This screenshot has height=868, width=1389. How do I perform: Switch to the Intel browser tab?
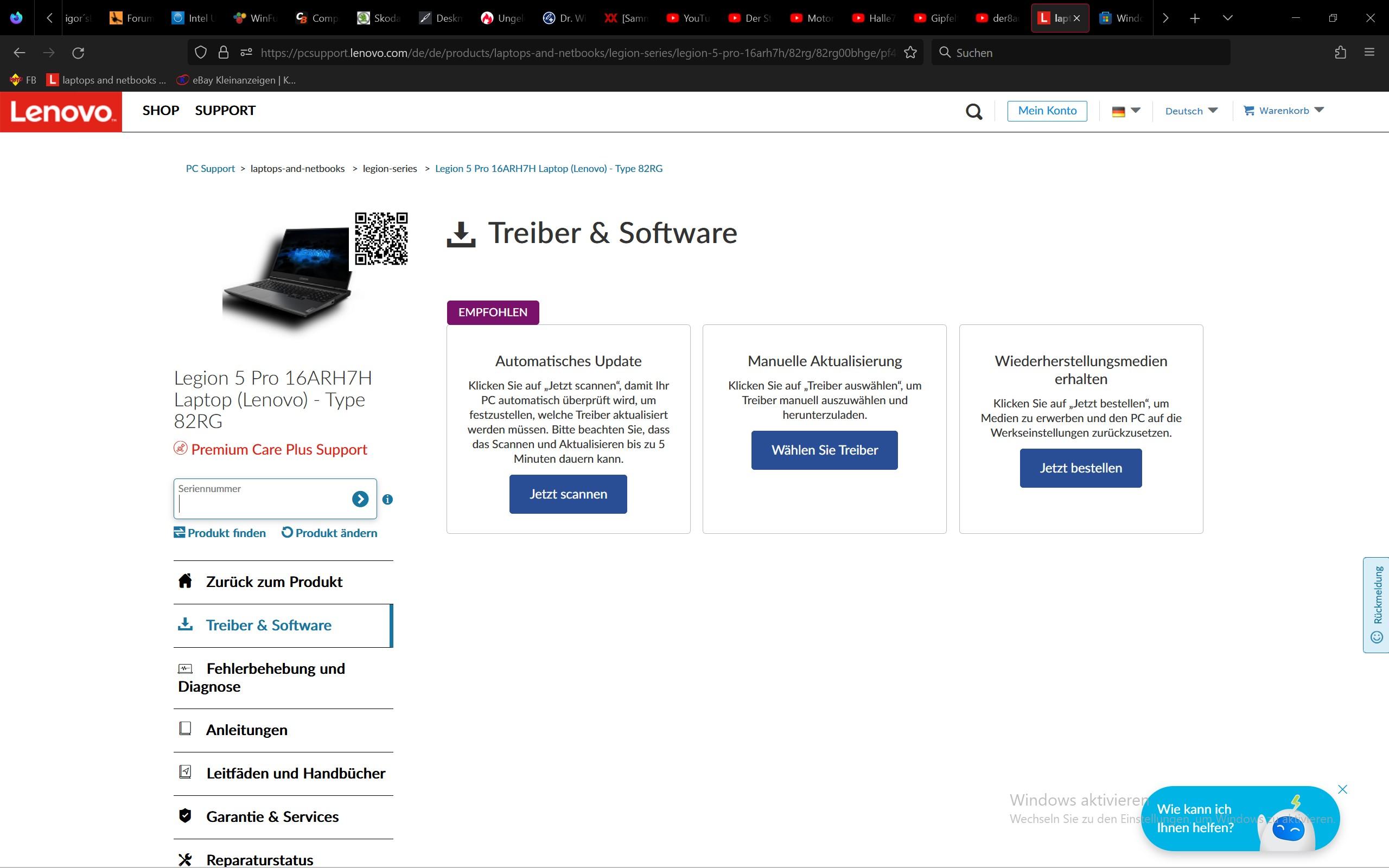[194, 18]
